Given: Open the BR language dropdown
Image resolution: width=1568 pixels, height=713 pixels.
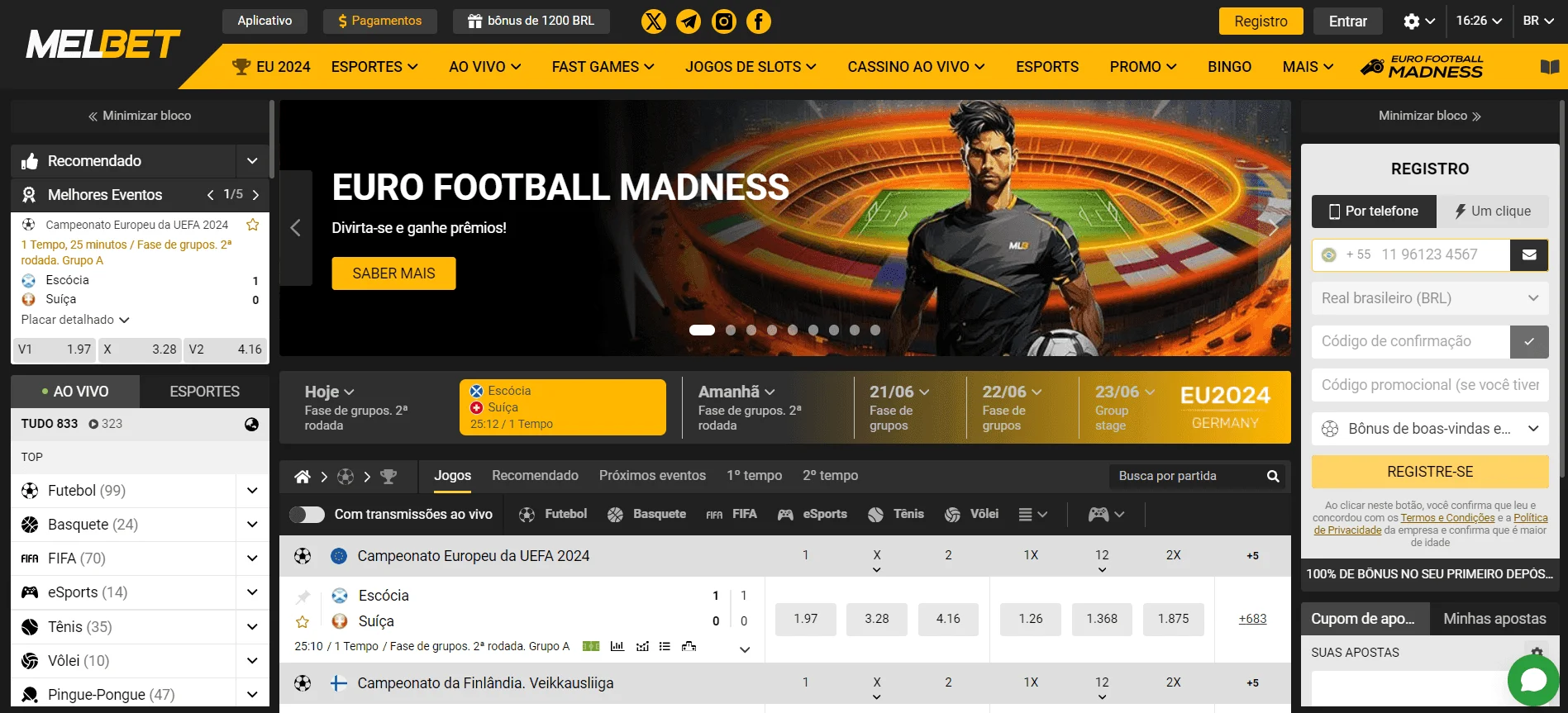Looking at the screenshot, I should click(x=1538, y=21).
